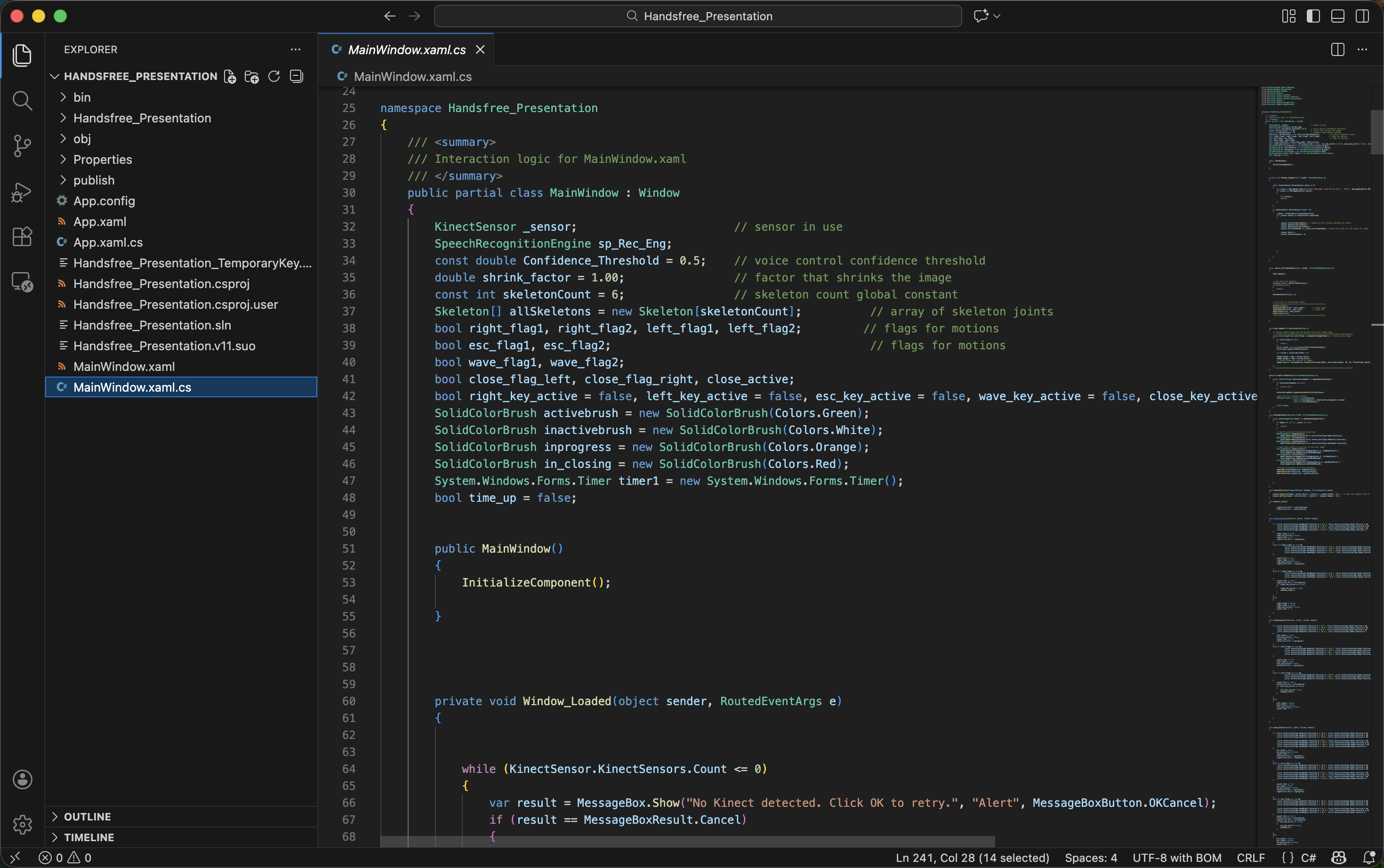Click the New File icon in explorer

pyautogui.click(x=230, y=76)
